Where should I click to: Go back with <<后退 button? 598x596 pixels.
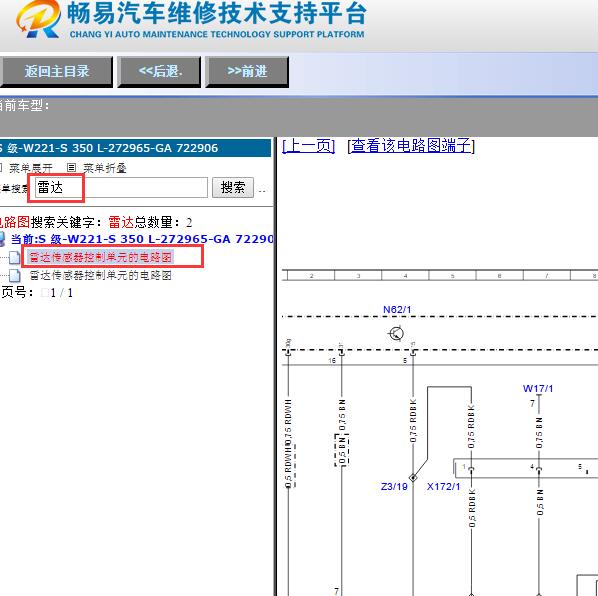coord(159,72)
